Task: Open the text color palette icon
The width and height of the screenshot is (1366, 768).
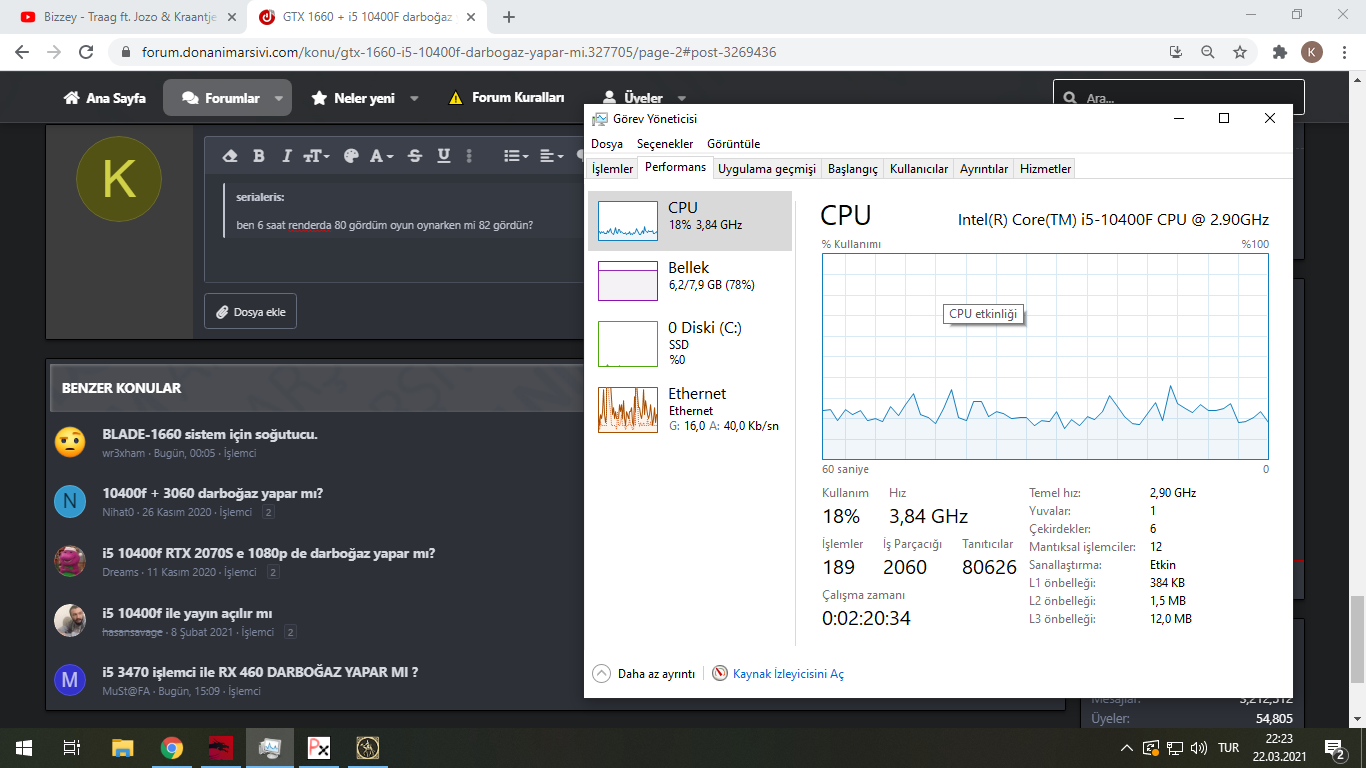Action: [351, 156]
